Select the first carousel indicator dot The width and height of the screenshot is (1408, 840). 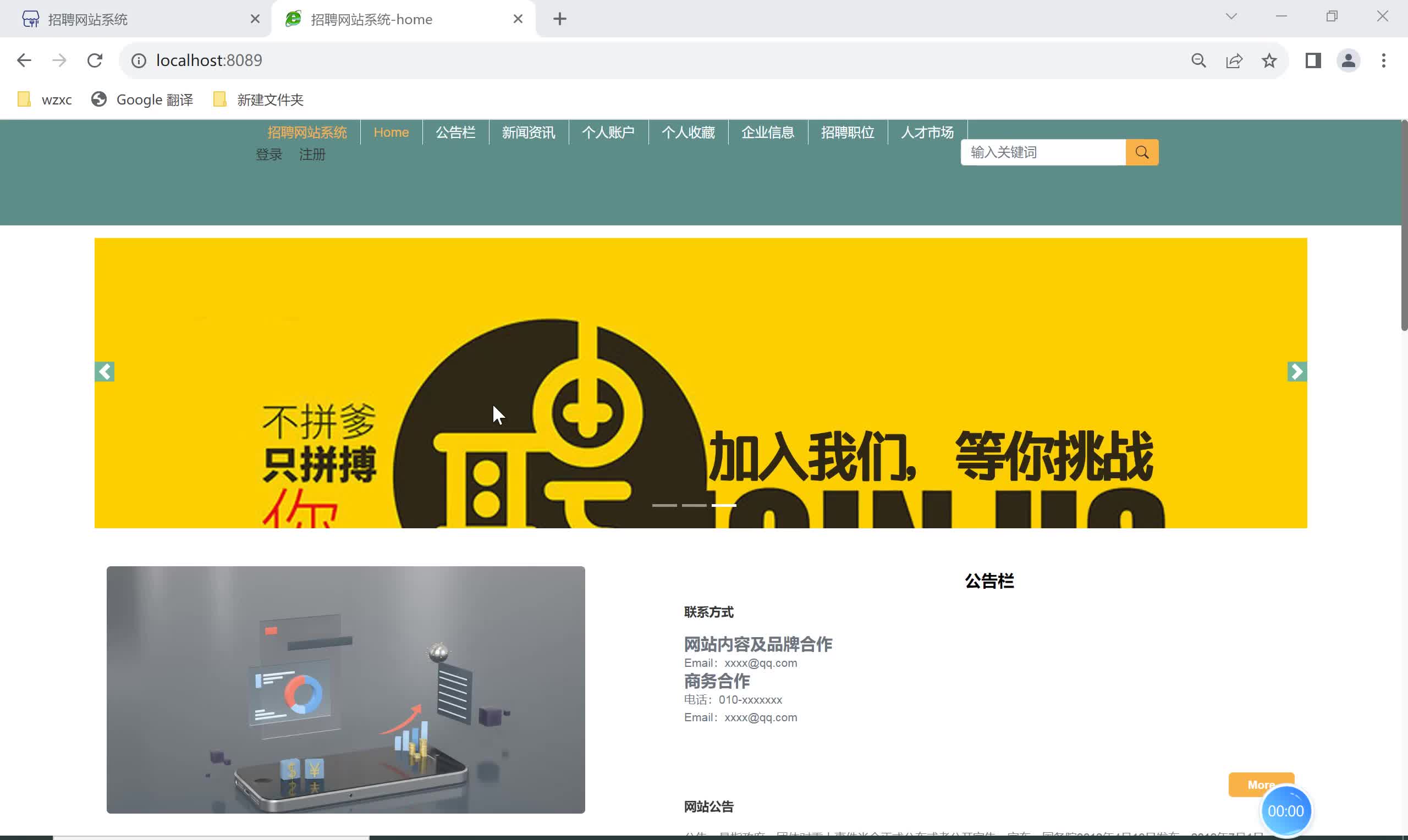(x=665, y=505)
